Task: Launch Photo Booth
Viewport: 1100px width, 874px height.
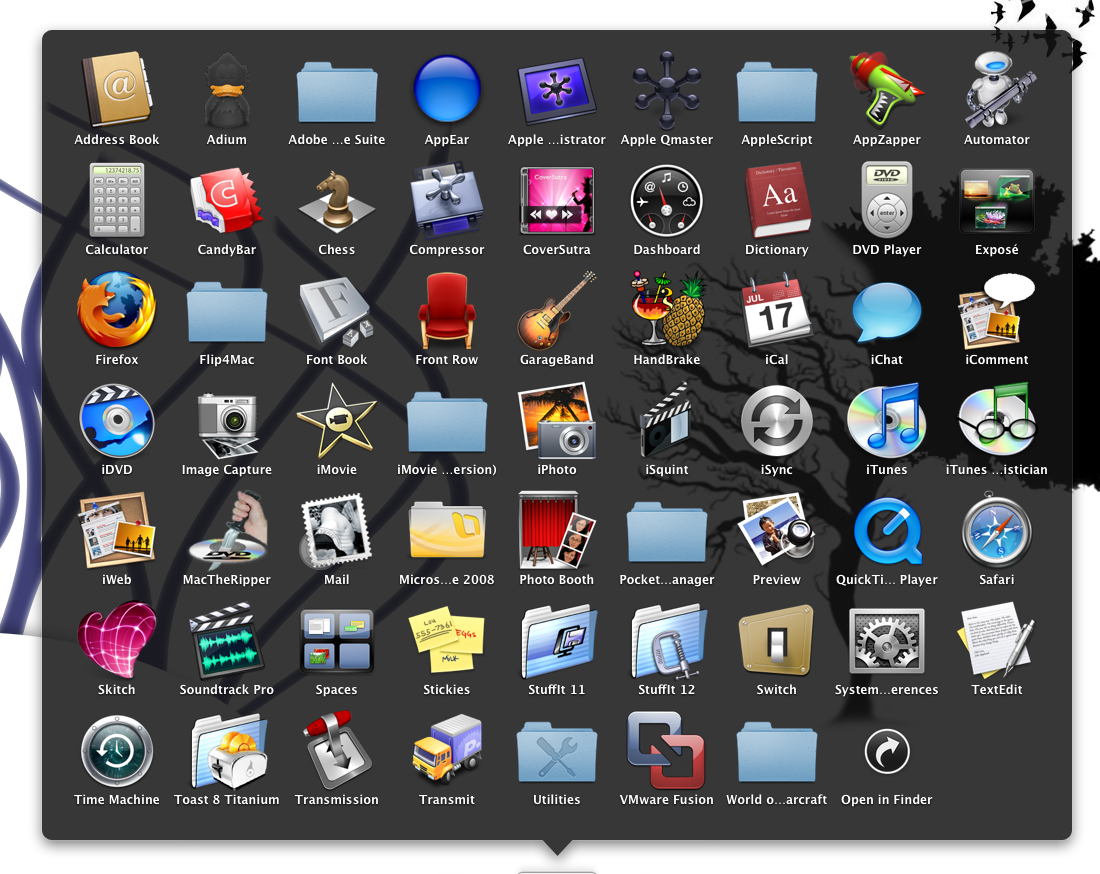Action: click(x=557, y=530)
